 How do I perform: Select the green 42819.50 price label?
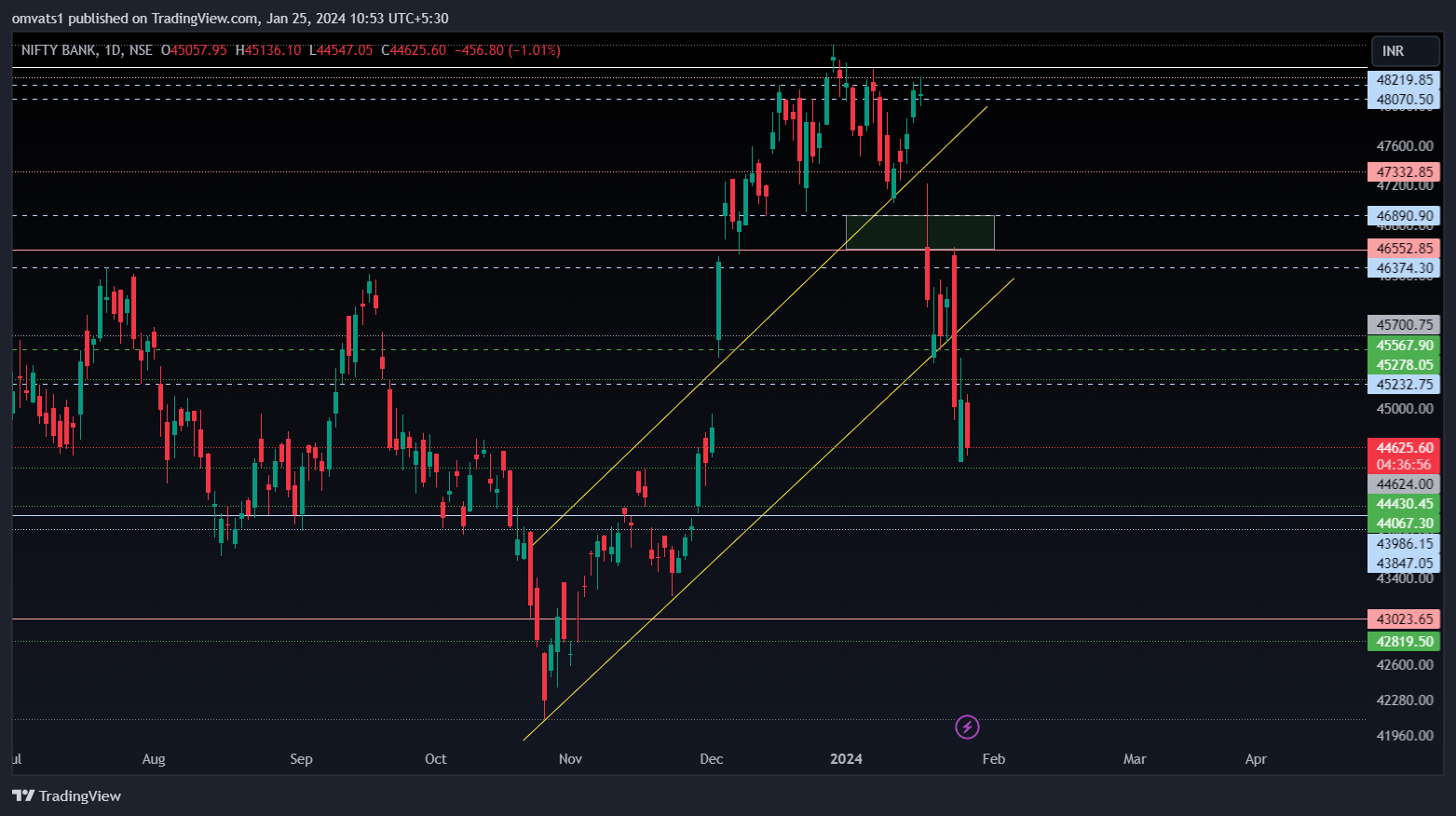1404,642
